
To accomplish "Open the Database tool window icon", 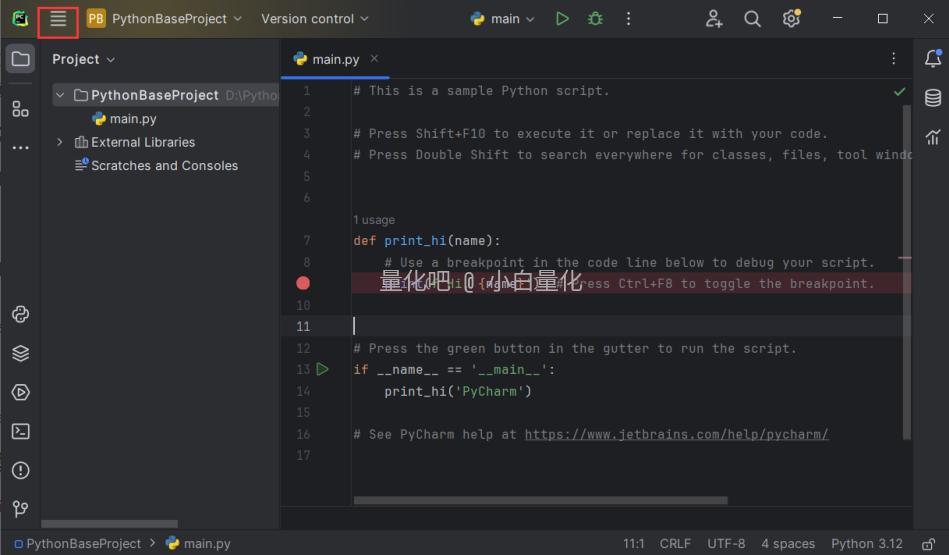I will pos(932,98).
